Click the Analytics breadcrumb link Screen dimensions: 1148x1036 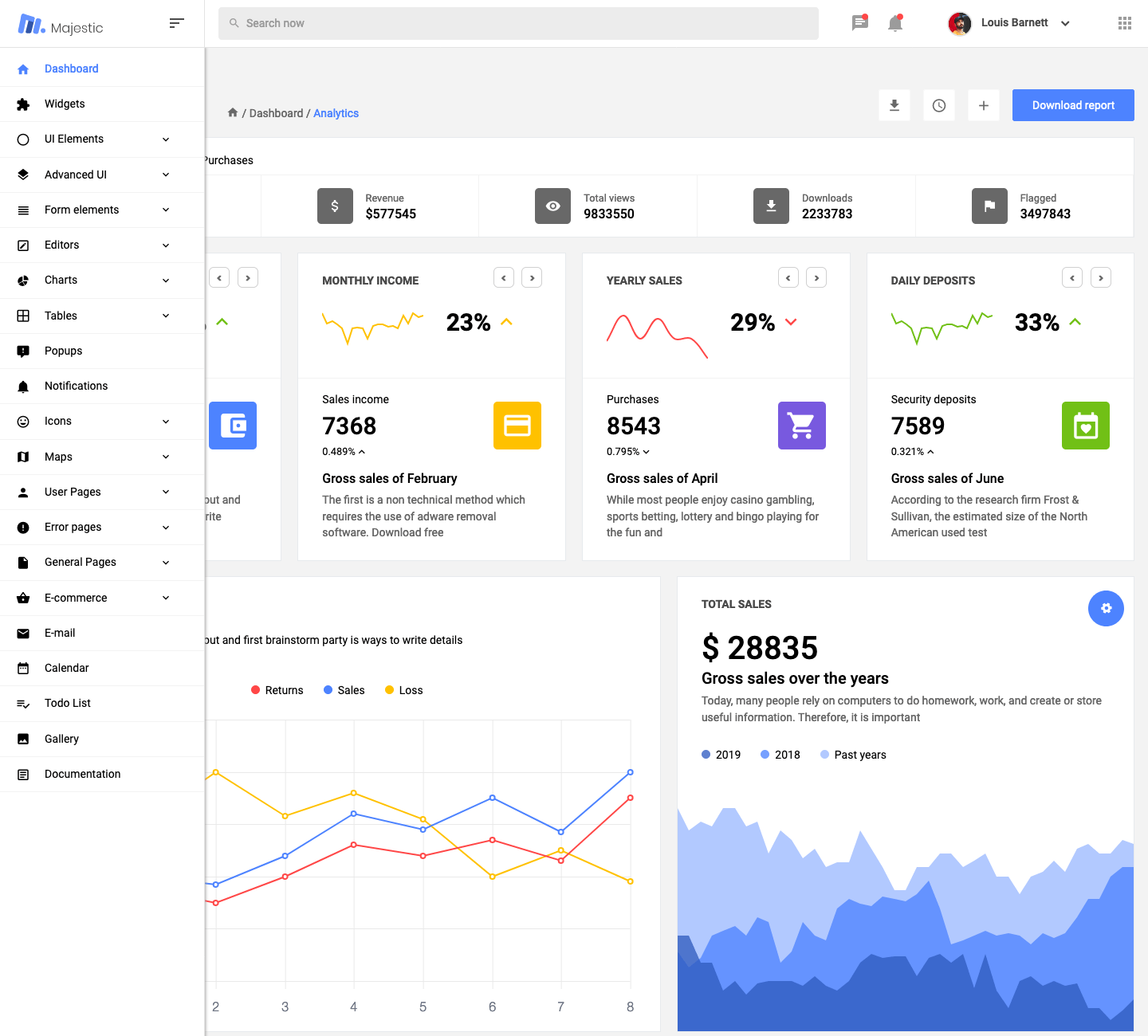tap(336, 113)
